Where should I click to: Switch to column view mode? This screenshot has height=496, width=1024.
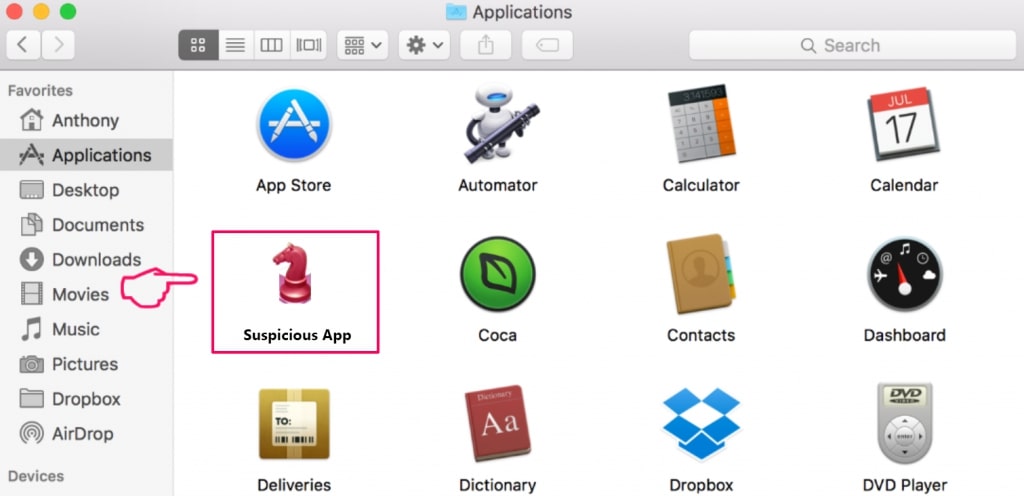click(x=271, y=45)
